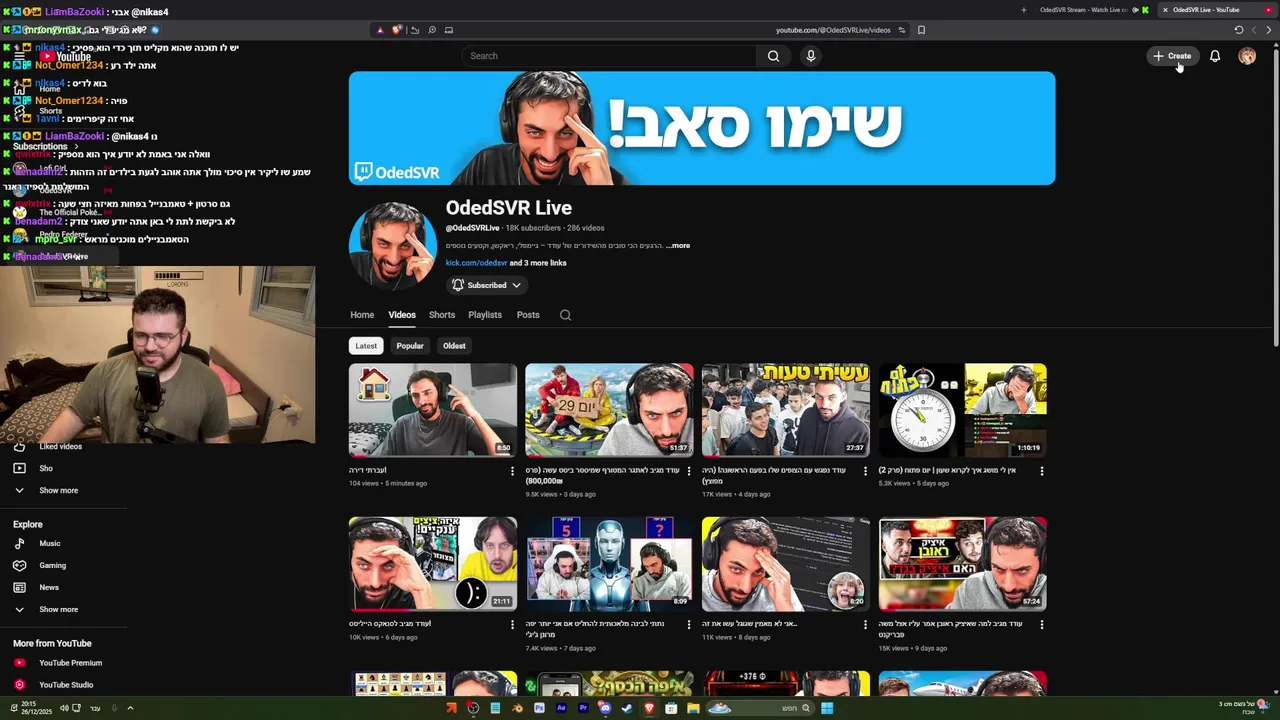Screen dimensions: 1280x720
Task: Start voice search with the microphone icon
Action: [811, 56]
